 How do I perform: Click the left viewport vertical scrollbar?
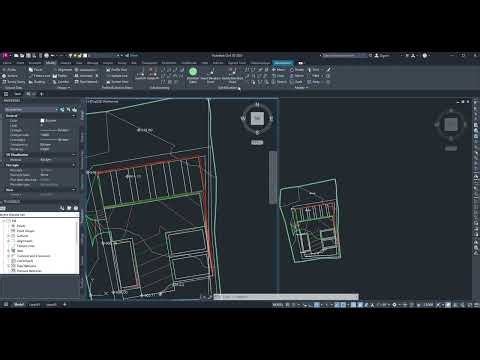273,177
